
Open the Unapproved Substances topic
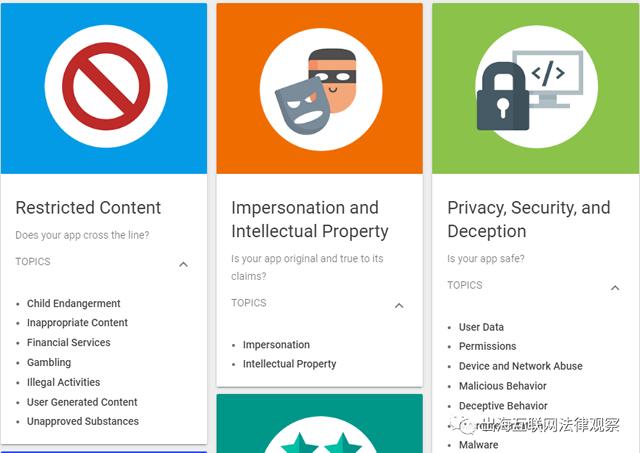pos(83,421)
